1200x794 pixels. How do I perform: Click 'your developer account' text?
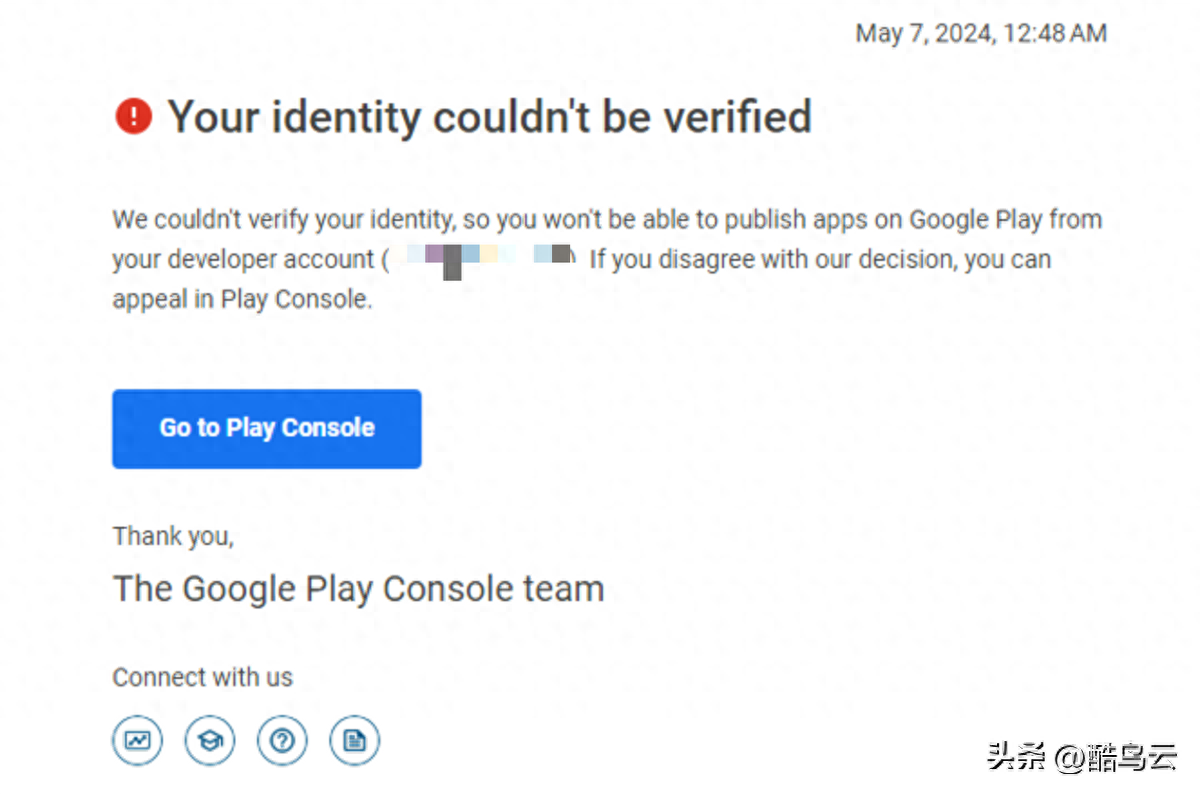click(242, 259)
